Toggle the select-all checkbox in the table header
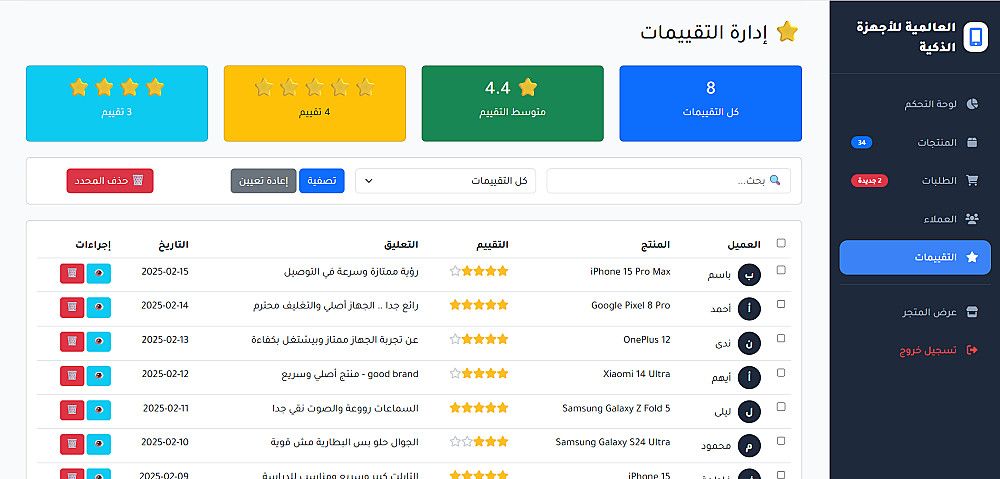The image size is (1000, 479). pos(781,243)
